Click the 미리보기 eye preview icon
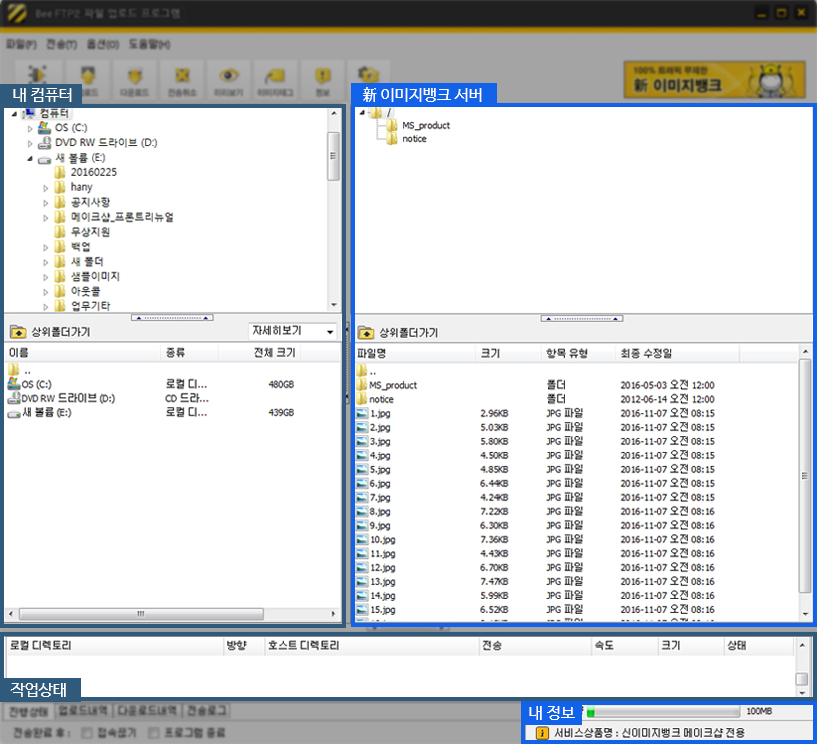The width and height of the screenshot is (817, 744). click(228, 76)
